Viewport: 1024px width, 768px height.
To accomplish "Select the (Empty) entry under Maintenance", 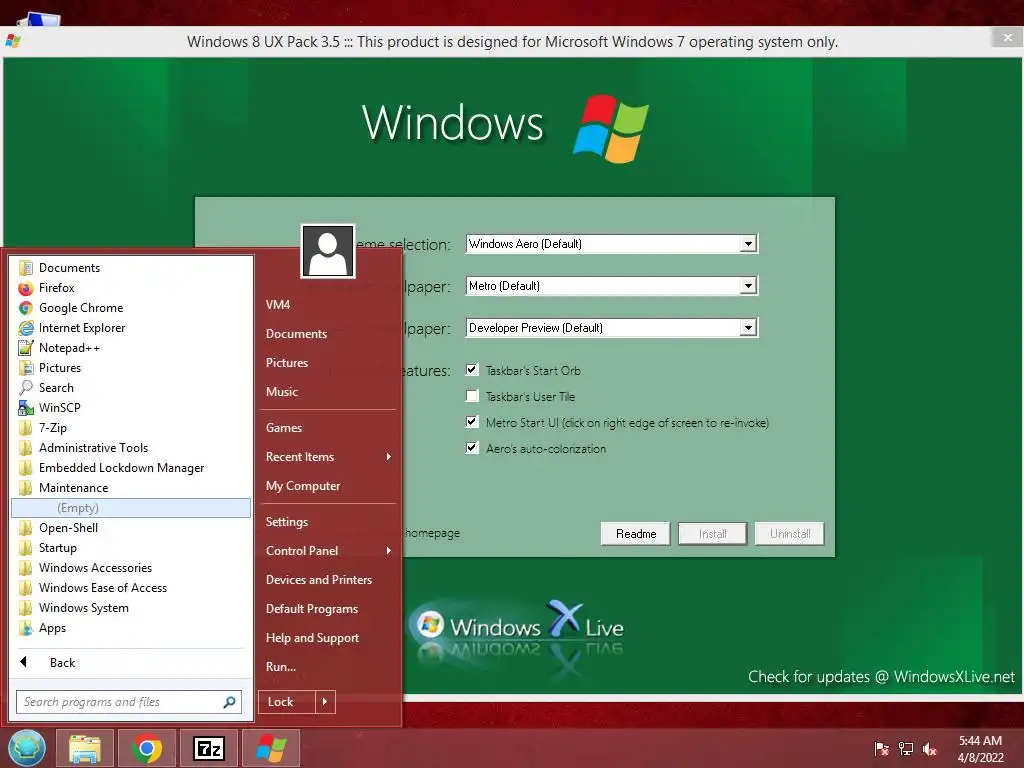I will pyautogui.click(x=131, y=508).
